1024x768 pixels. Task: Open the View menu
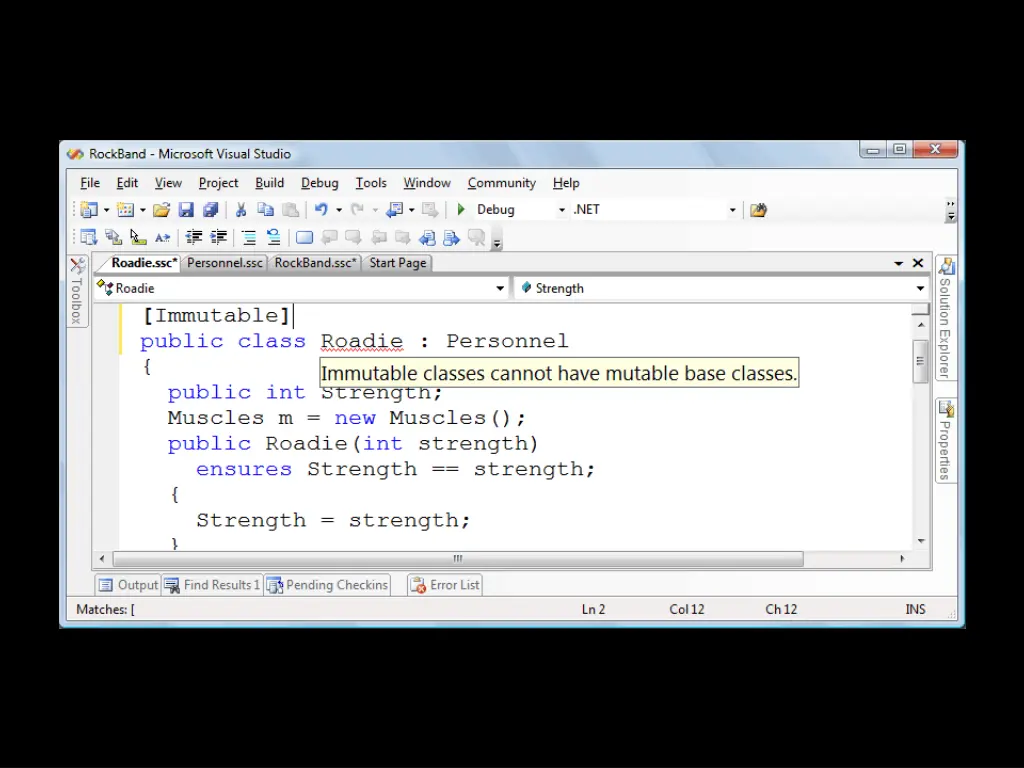(x=168, y=183)
